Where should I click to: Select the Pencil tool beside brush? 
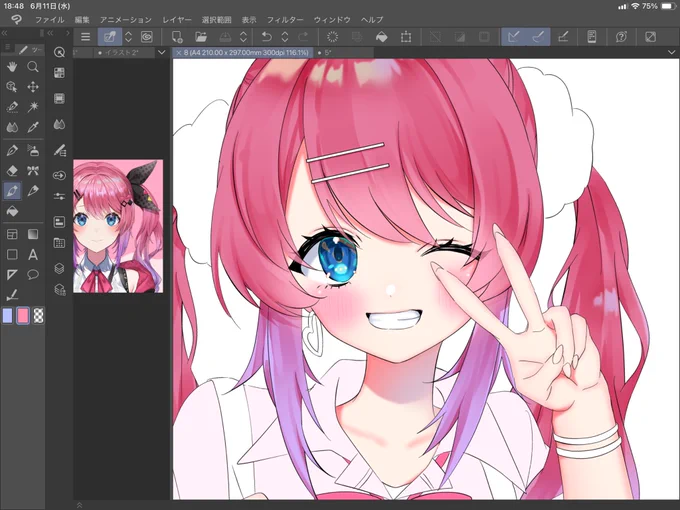coord(33,190)
